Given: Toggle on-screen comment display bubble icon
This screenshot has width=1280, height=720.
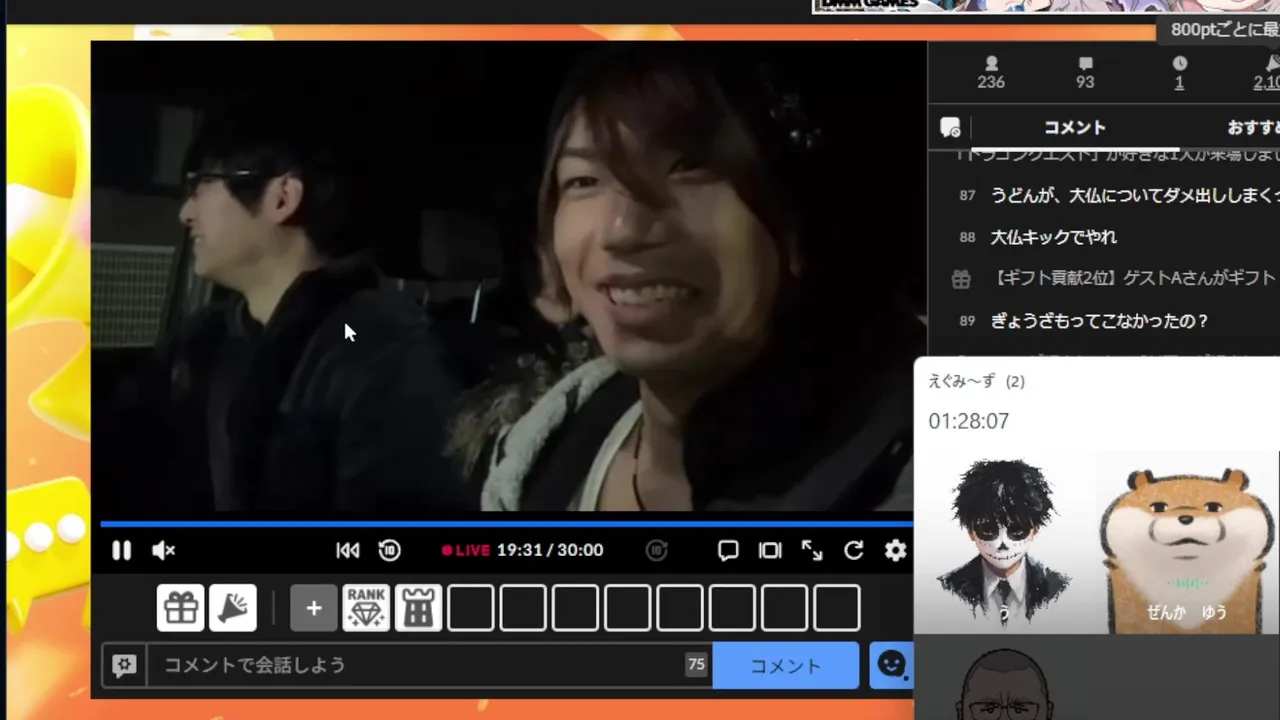Looking at the screenshot, I should point(728,550).
